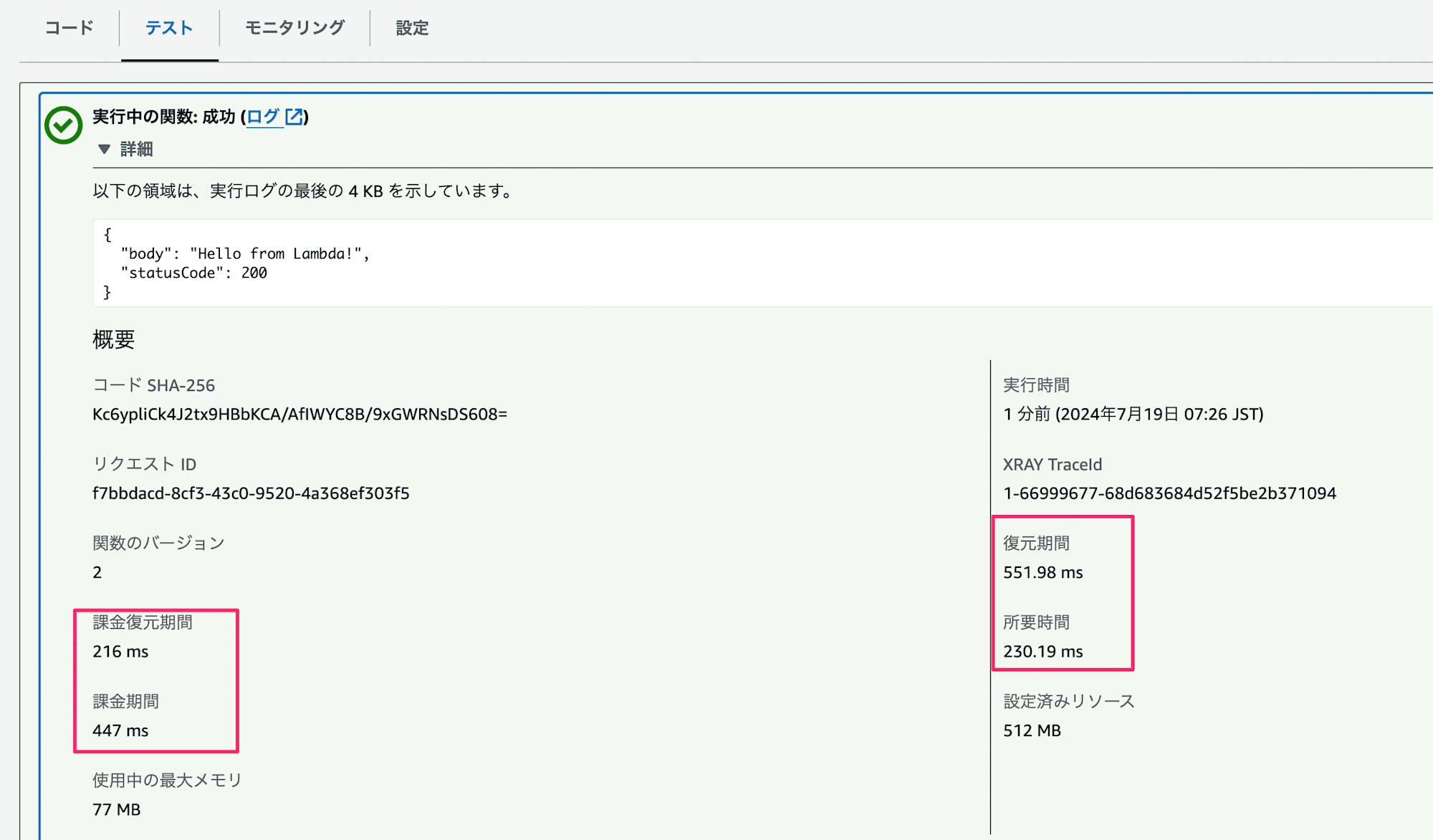Click the "Hello from Lambda!" body line

click(x=245, y=254)
